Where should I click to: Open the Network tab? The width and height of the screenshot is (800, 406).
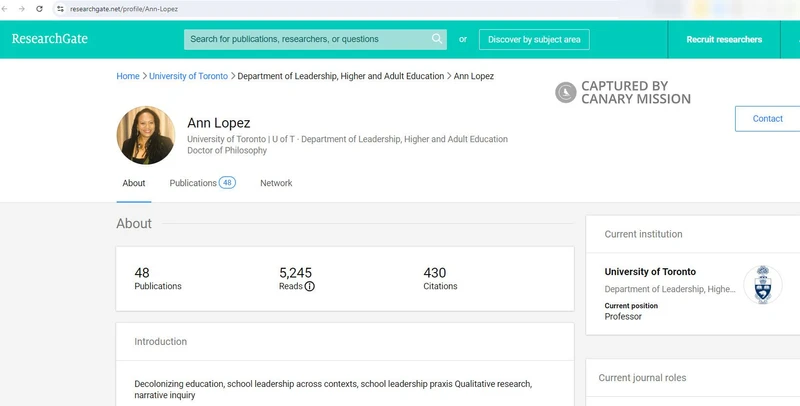276,183
